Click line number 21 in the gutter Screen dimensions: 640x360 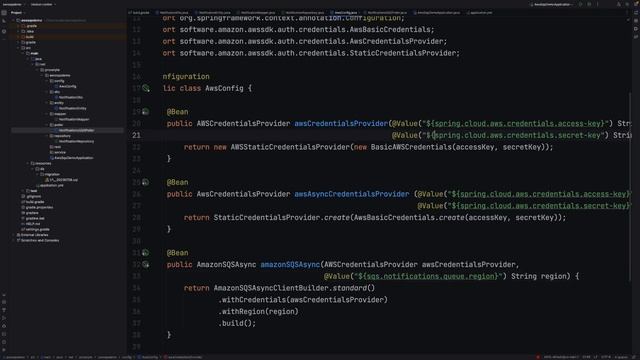click(136, 136)
